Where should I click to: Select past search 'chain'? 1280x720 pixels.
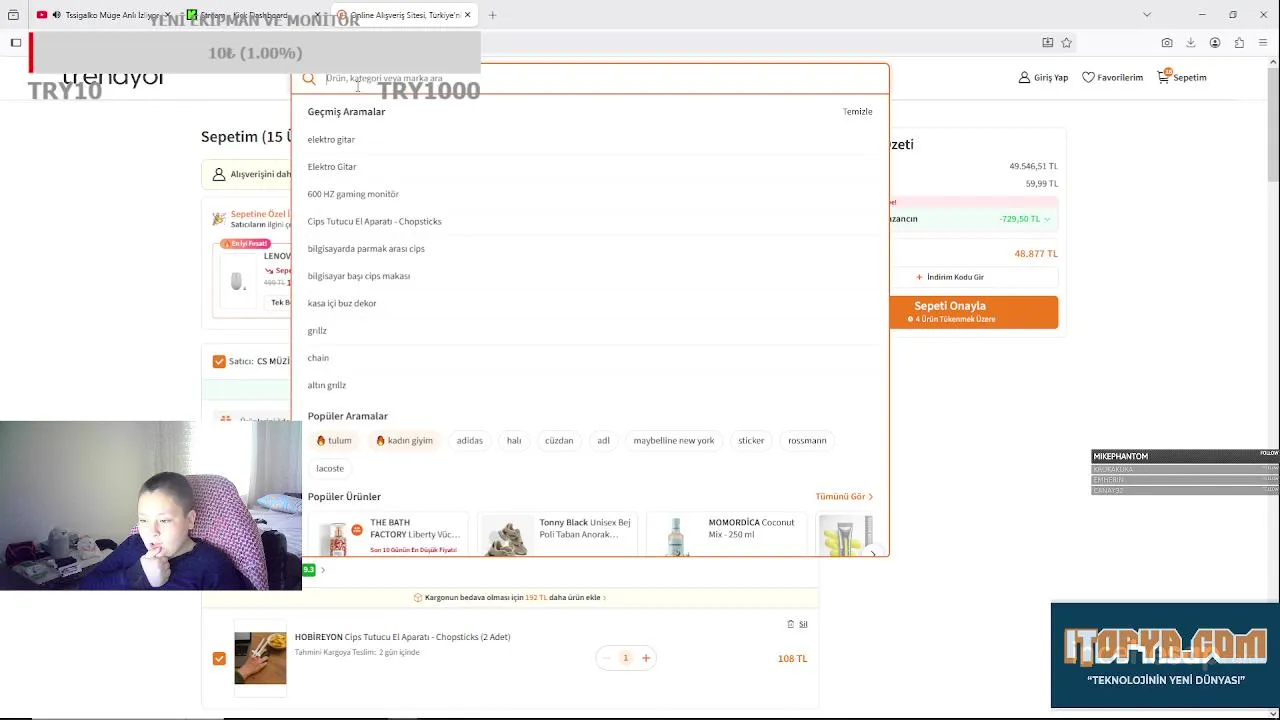pos(318,358)
